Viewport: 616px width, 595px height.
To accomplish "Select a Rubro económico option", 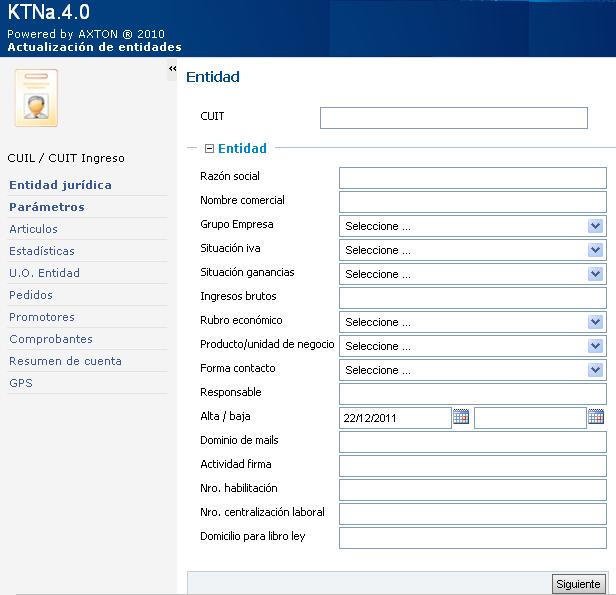I will tap(472, 322).
